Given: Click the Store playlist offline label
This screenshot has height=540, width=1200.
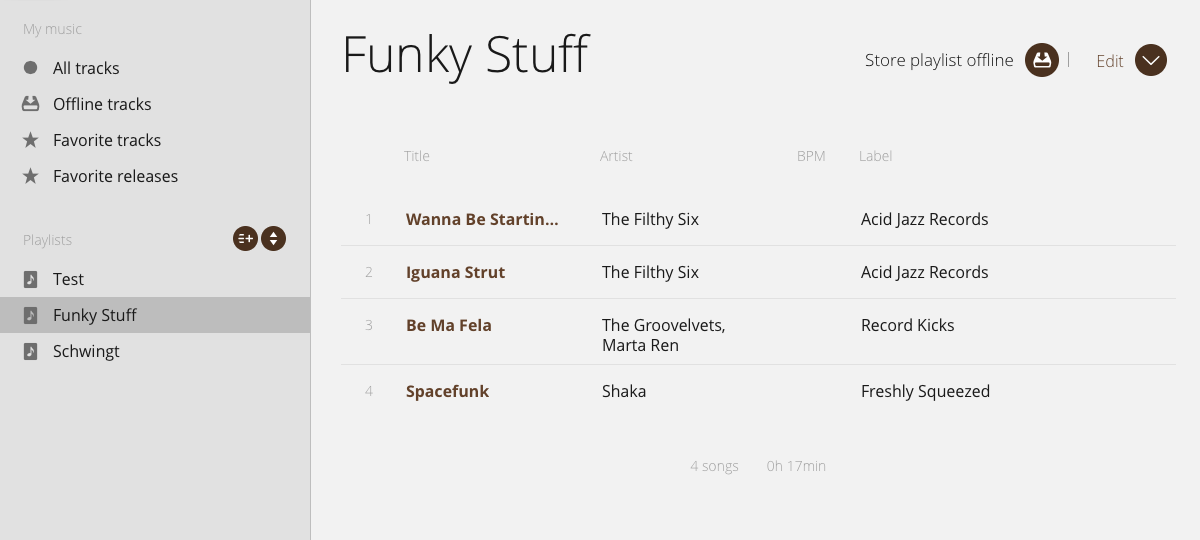Looking at the screenshot, I should pyautogui.click(x=939, y=60).
